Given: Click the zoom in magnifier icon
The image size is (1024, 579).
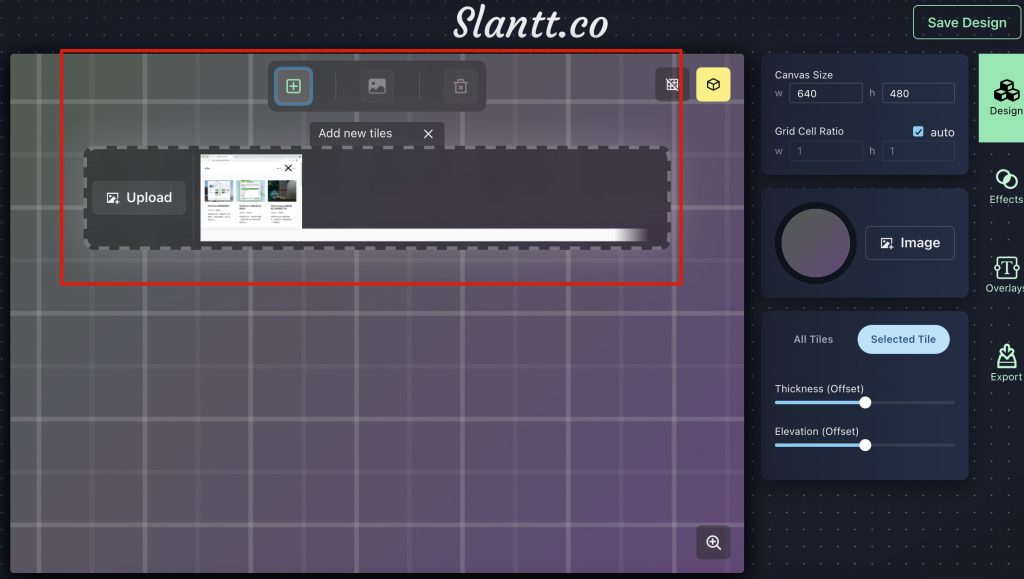Looking at the screenshot, I should (713, 542).
